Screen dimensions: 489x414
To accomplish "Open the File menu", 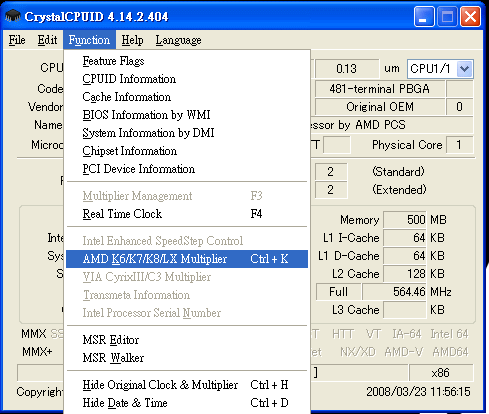I will (17, 40).
